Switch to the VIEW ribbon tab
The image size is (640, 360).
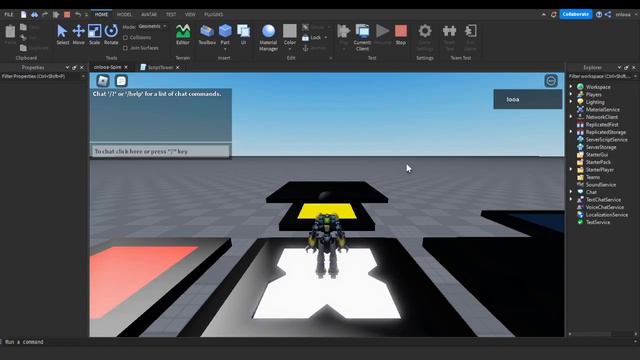pos(190,14)
